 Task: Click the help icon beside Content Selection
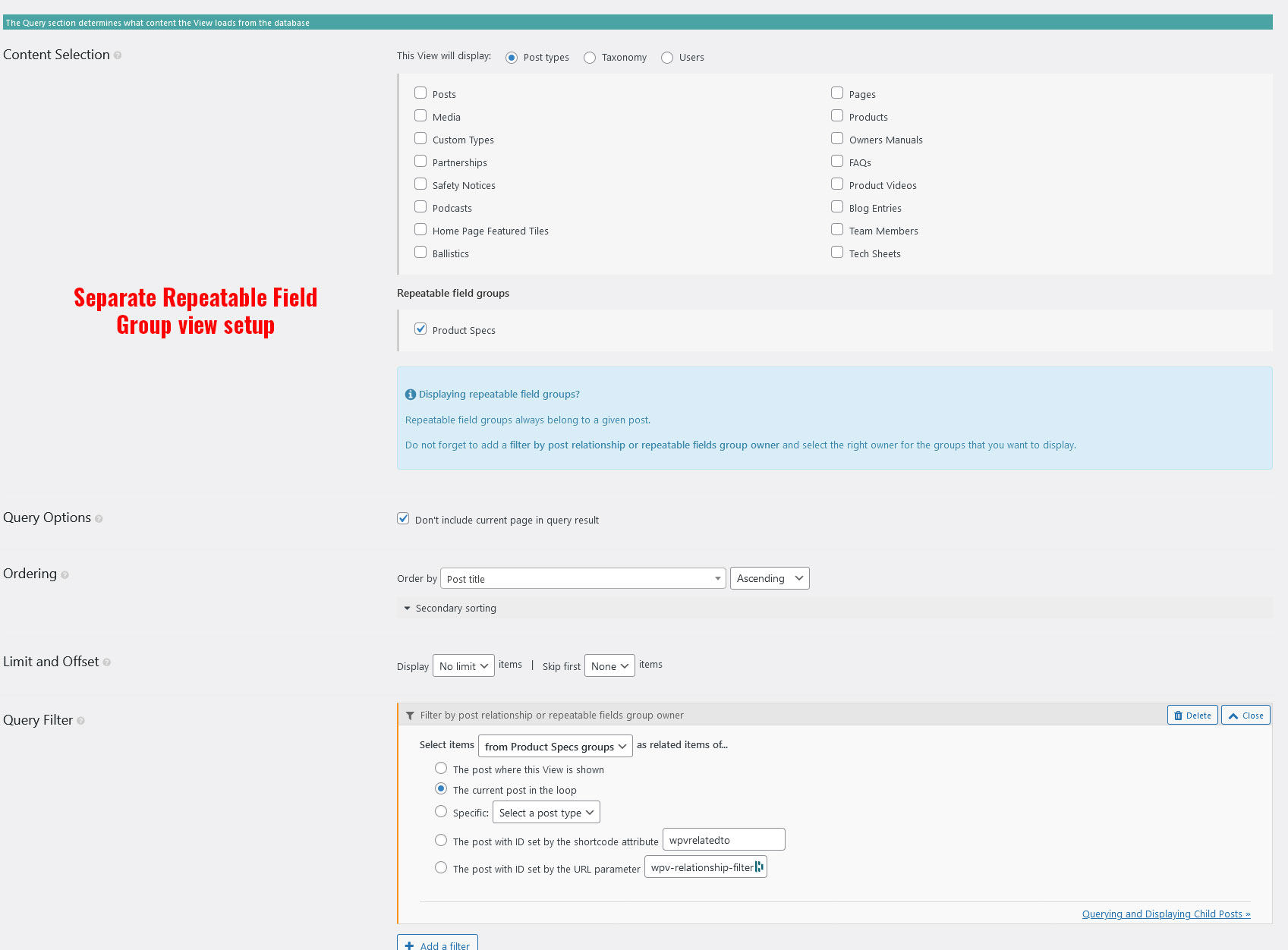point(118,55)
